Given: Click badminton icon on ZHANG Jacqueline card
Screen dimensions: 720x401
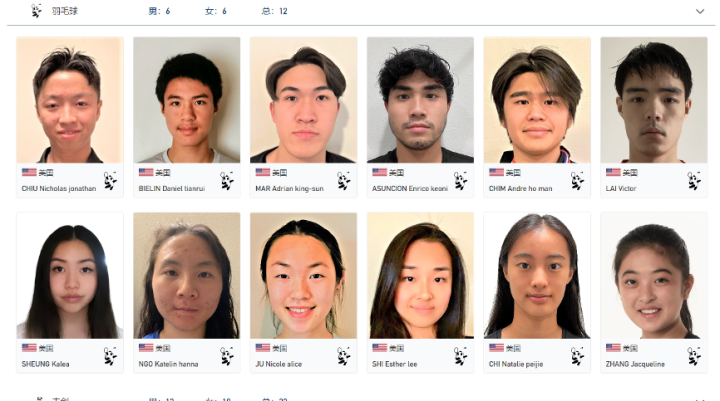Looking at the screenshot, I should 694,356.
